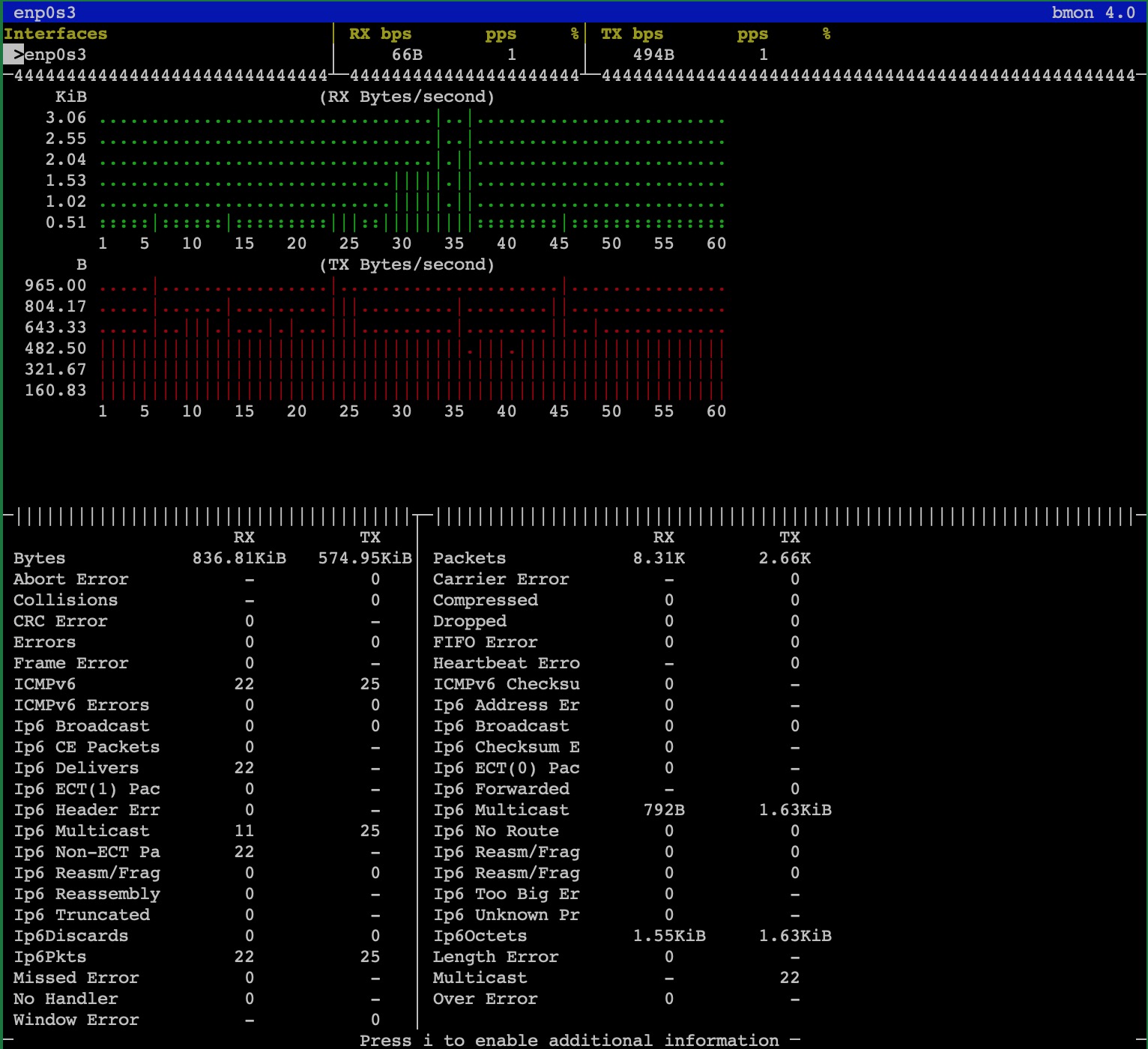
Task: Click the Abort Error row label
Action: [71, 579]
